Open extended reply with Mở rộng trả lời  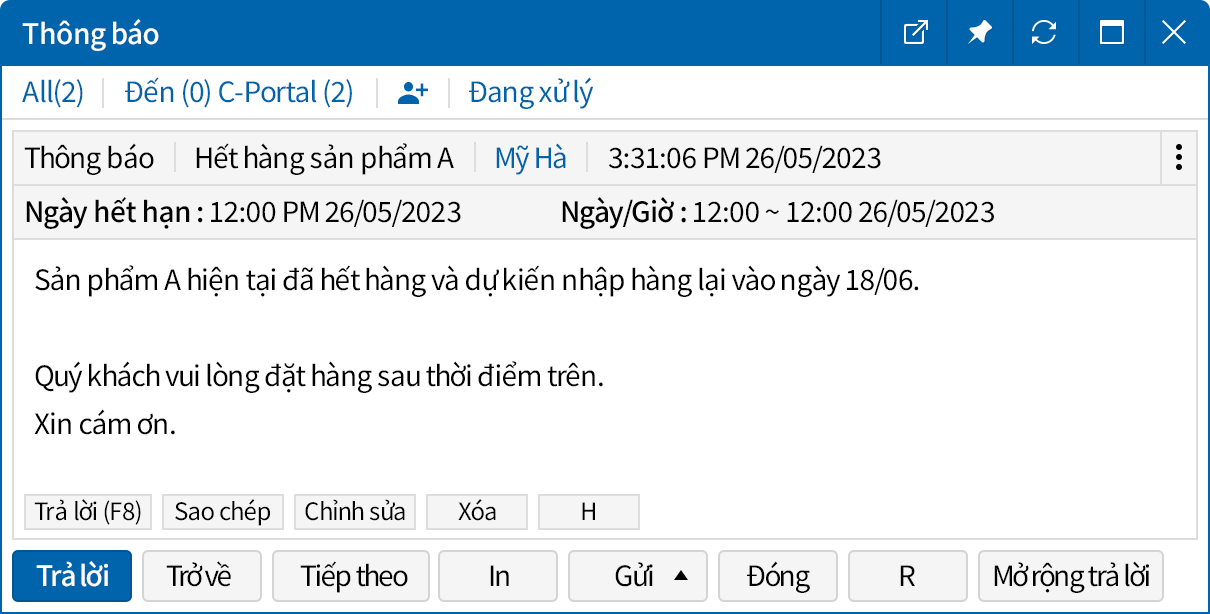[1070, 576]
